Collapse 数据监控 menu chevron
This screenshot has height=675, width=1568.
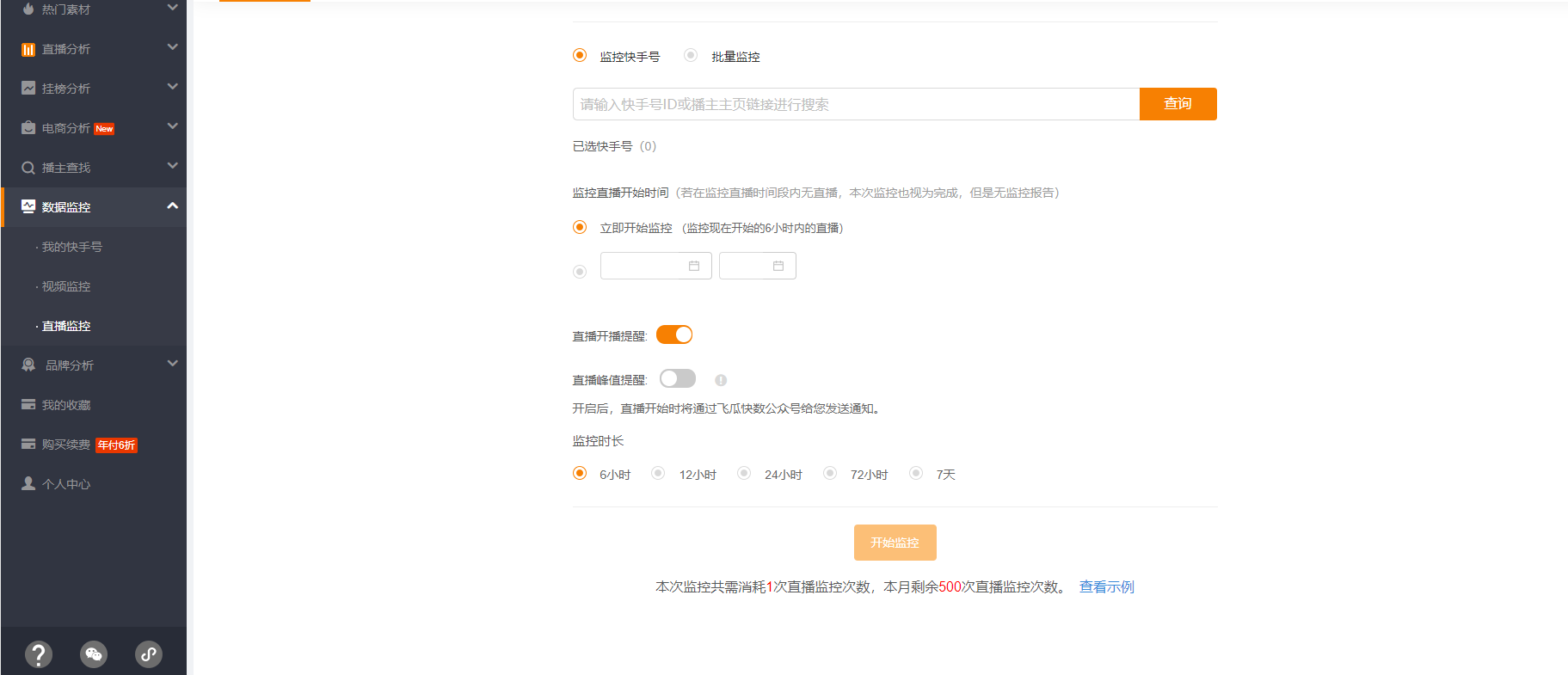(x=172, y=206)
